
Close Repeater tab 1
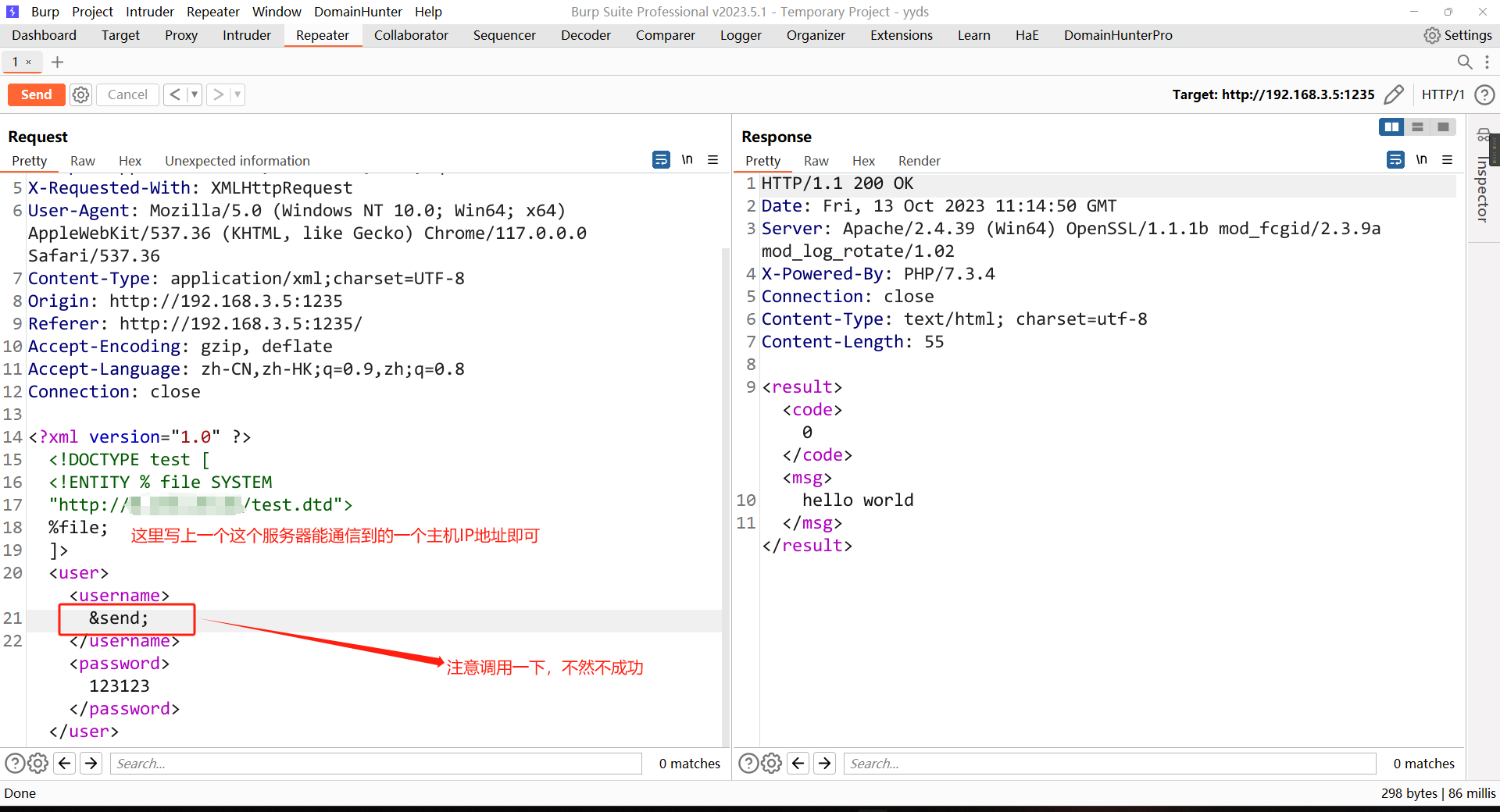click(29, 62)
